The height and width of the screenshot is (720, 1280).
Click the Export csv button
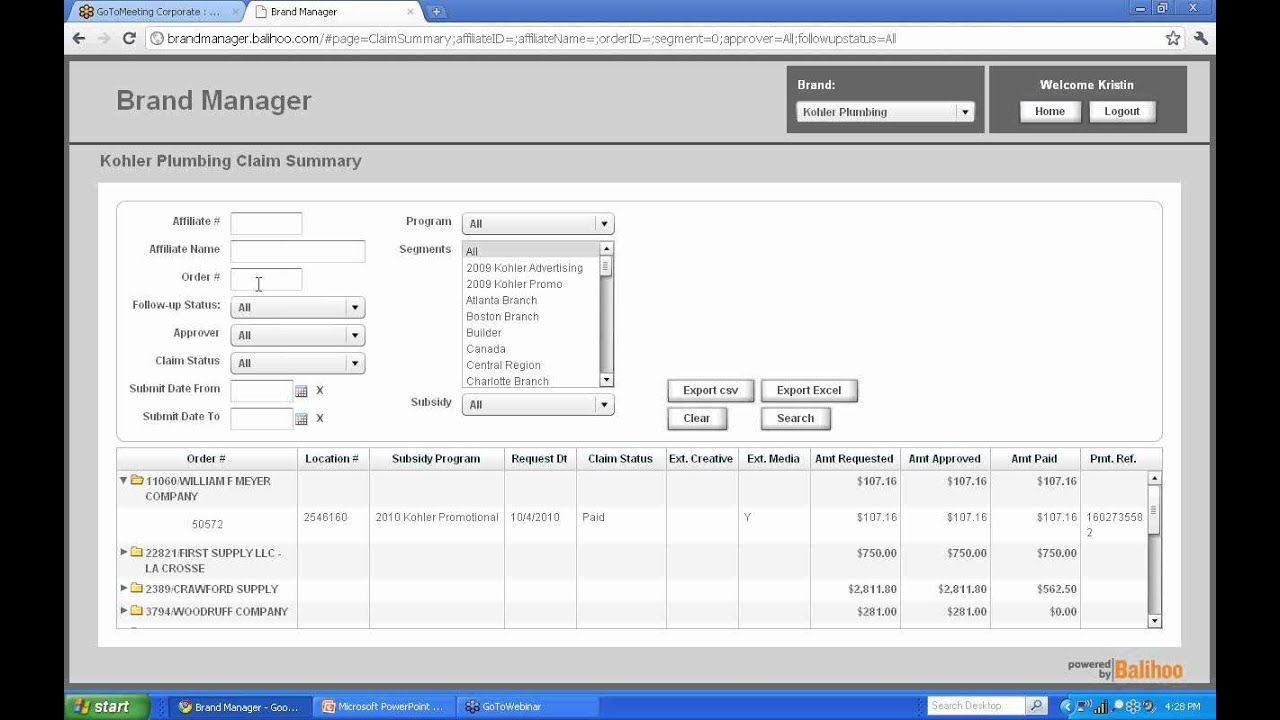pyautogui.click(x=710, y=391)
